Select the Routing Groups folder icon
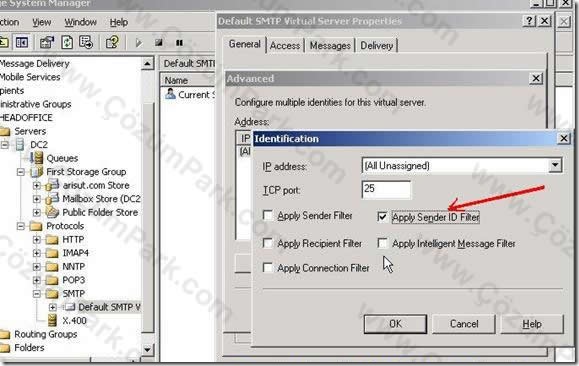579x366 pixels. (5, 334)
